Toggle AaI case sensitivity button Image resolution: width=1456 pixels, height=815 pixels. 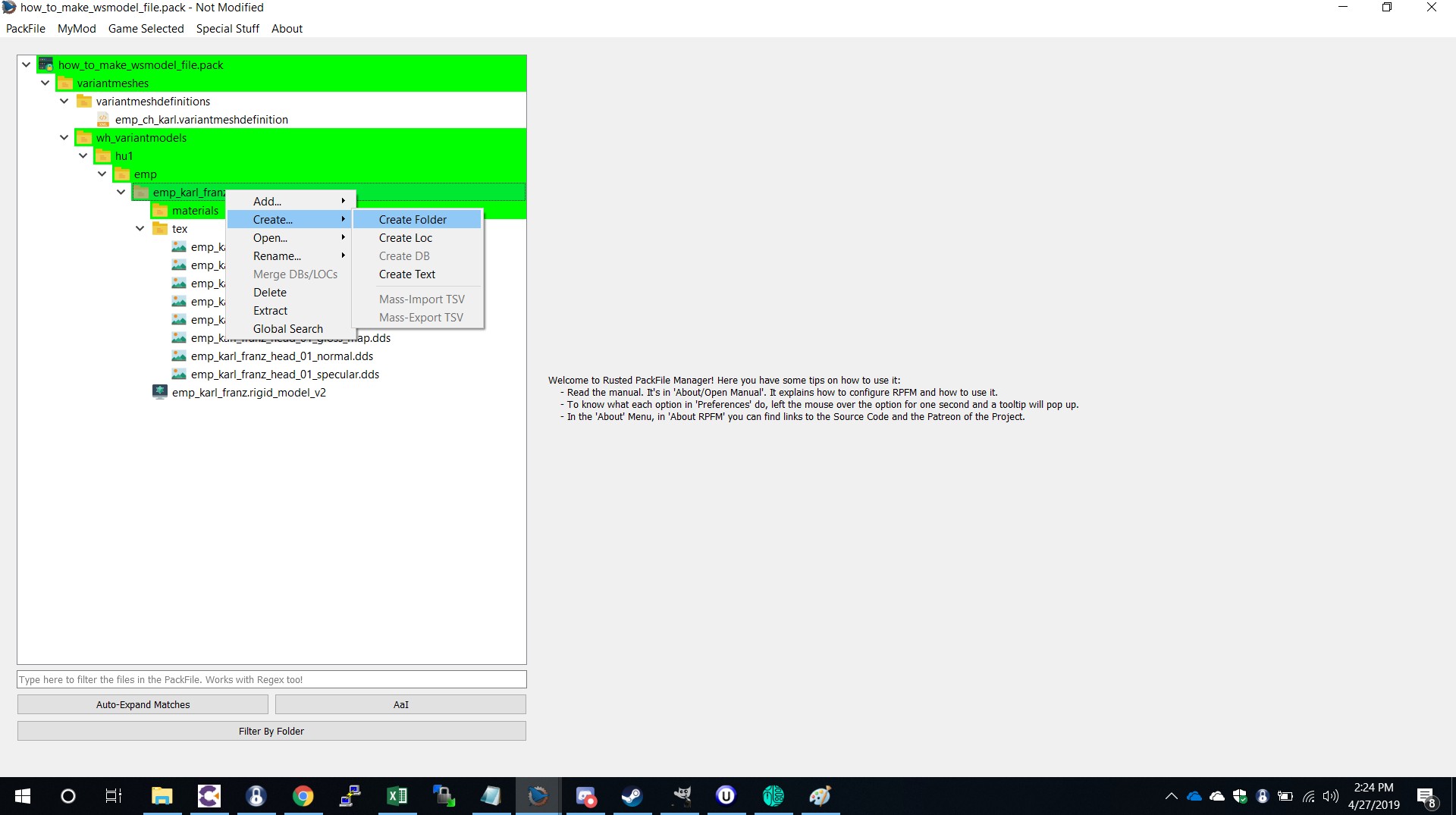click(400, 704)
